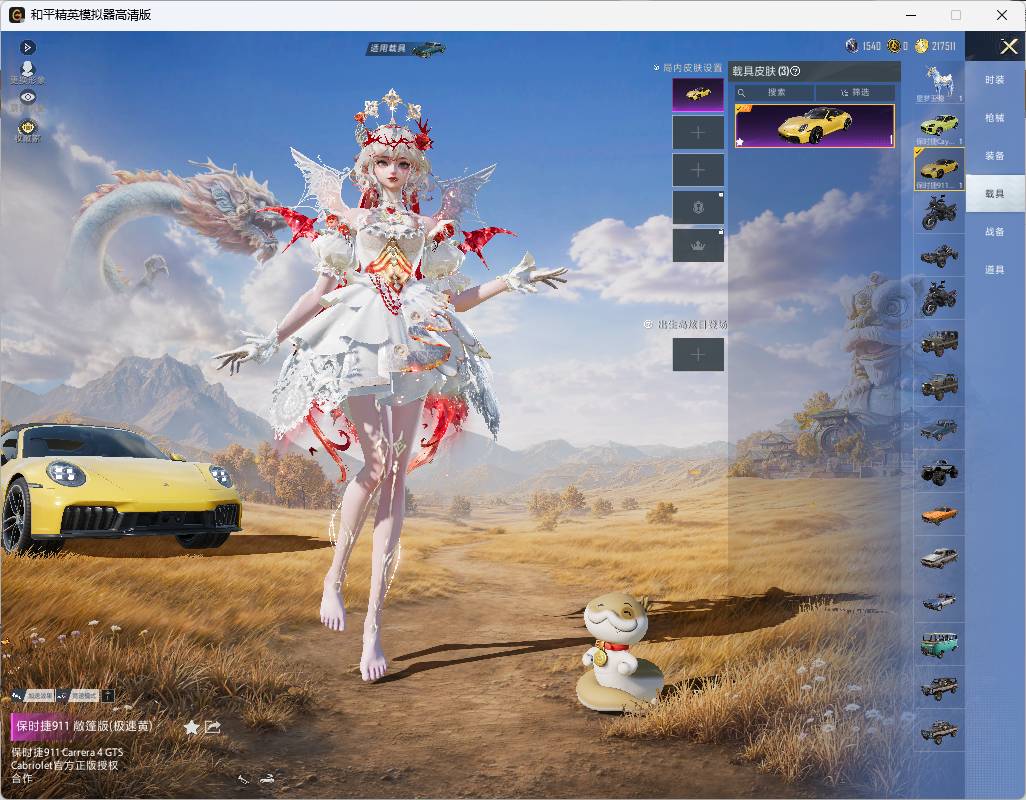1026x800 pixels.
Task: Expand the 局内皮肤设置 section header
Action: tap(688, 67)
